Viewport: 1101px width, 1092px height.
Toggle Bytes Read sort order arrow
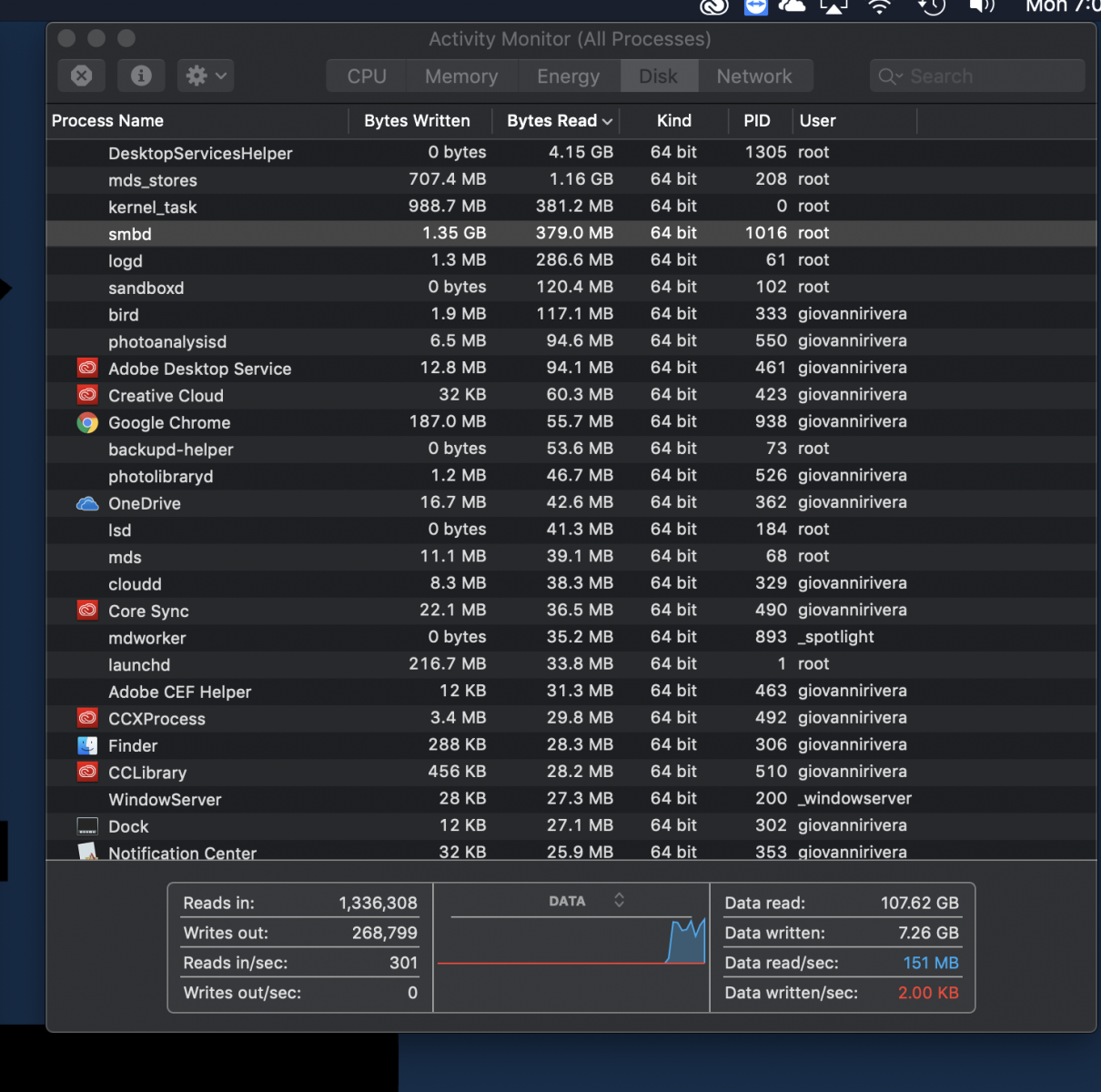click(x=608, y=121)
